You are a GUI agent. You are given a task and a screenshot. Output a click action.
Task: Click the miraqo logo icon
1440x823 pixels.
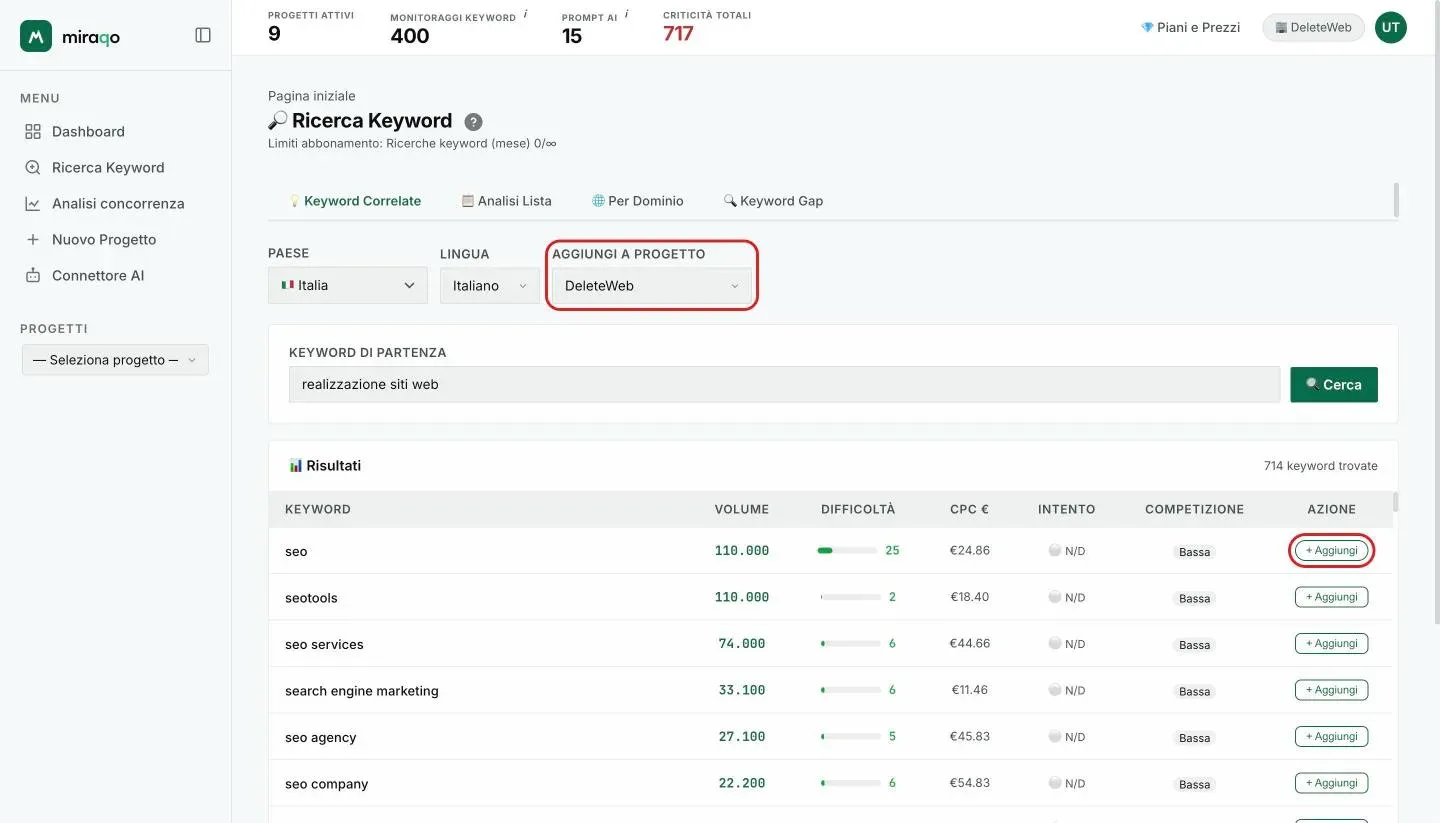pyautogui.click(x=36, y=36)
